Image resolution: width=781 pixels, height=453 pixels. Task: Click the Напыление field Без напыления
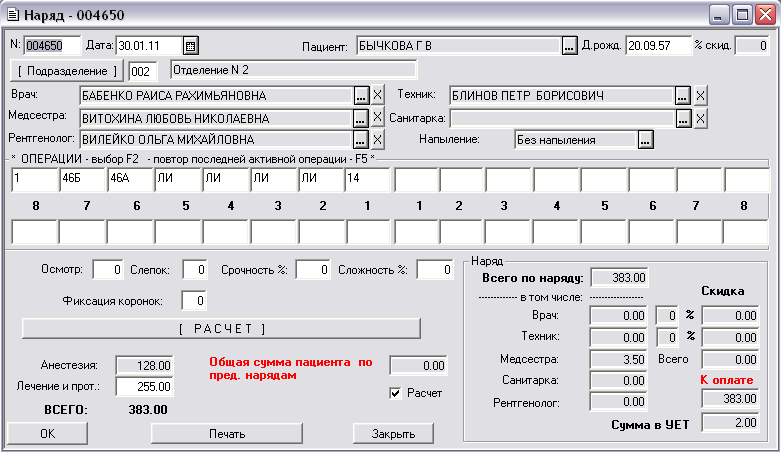click(x=576, y=140)
